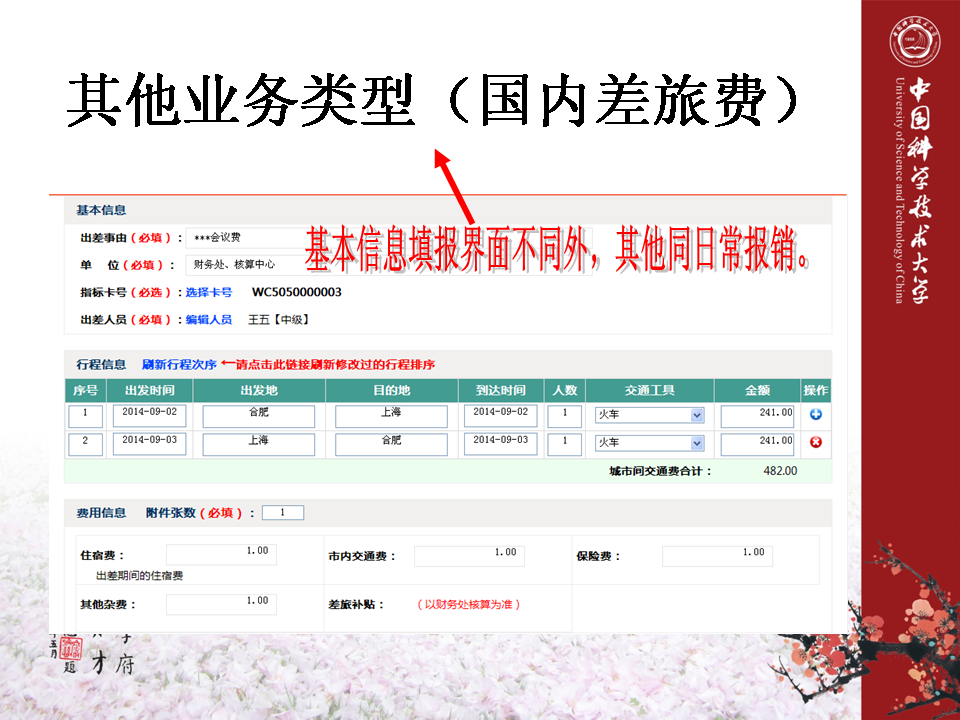Click the 城市间交通费合计 label

(x=661, y=471)
